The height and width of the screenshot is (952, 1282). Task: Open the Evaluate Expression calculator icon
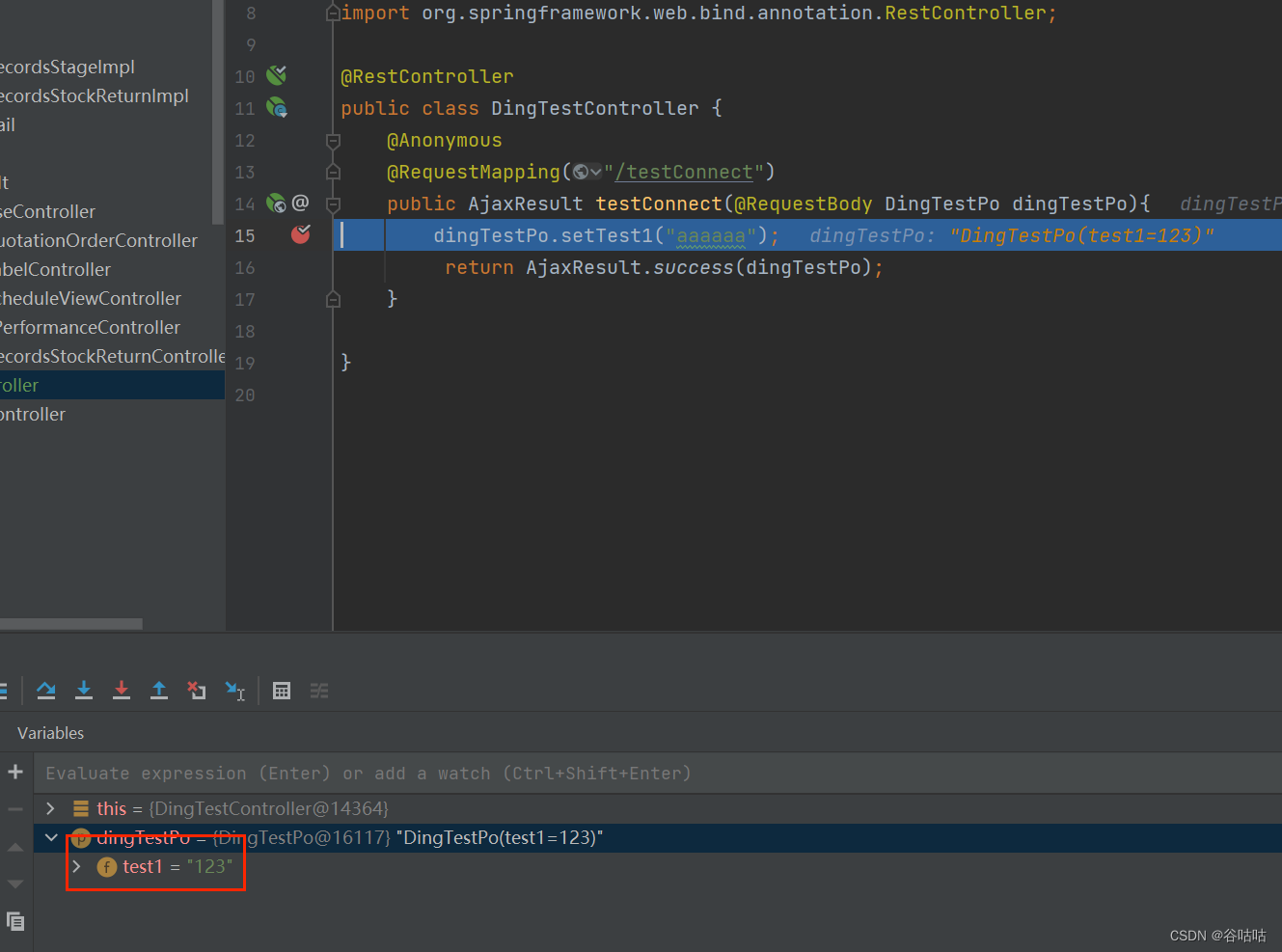pos(282,691)
